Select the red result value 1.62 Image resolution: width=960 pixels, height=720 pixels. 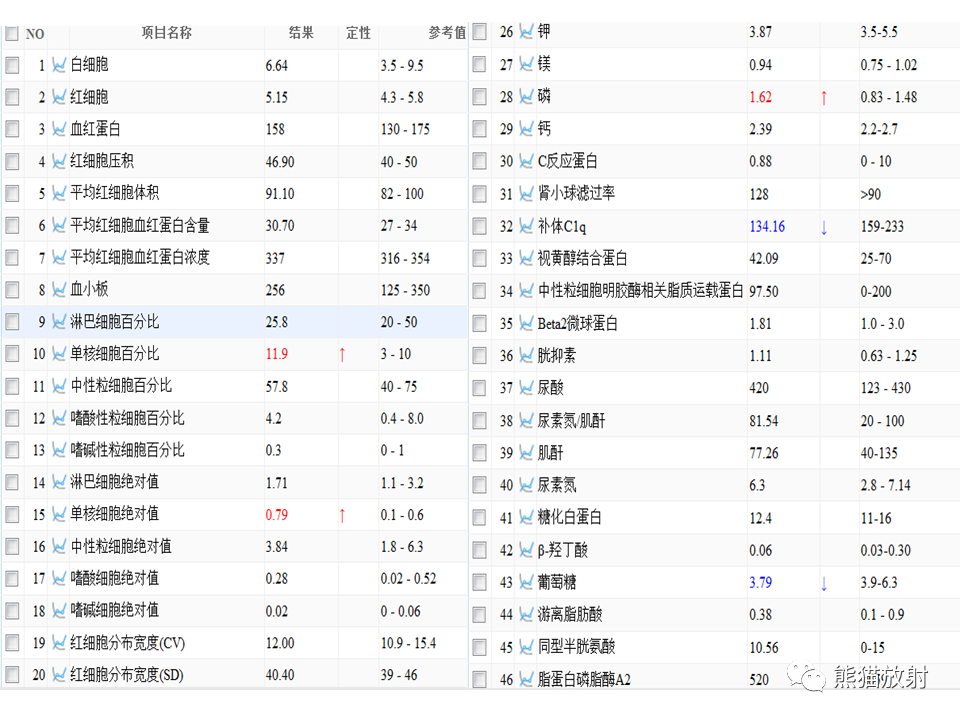[760, 97]
